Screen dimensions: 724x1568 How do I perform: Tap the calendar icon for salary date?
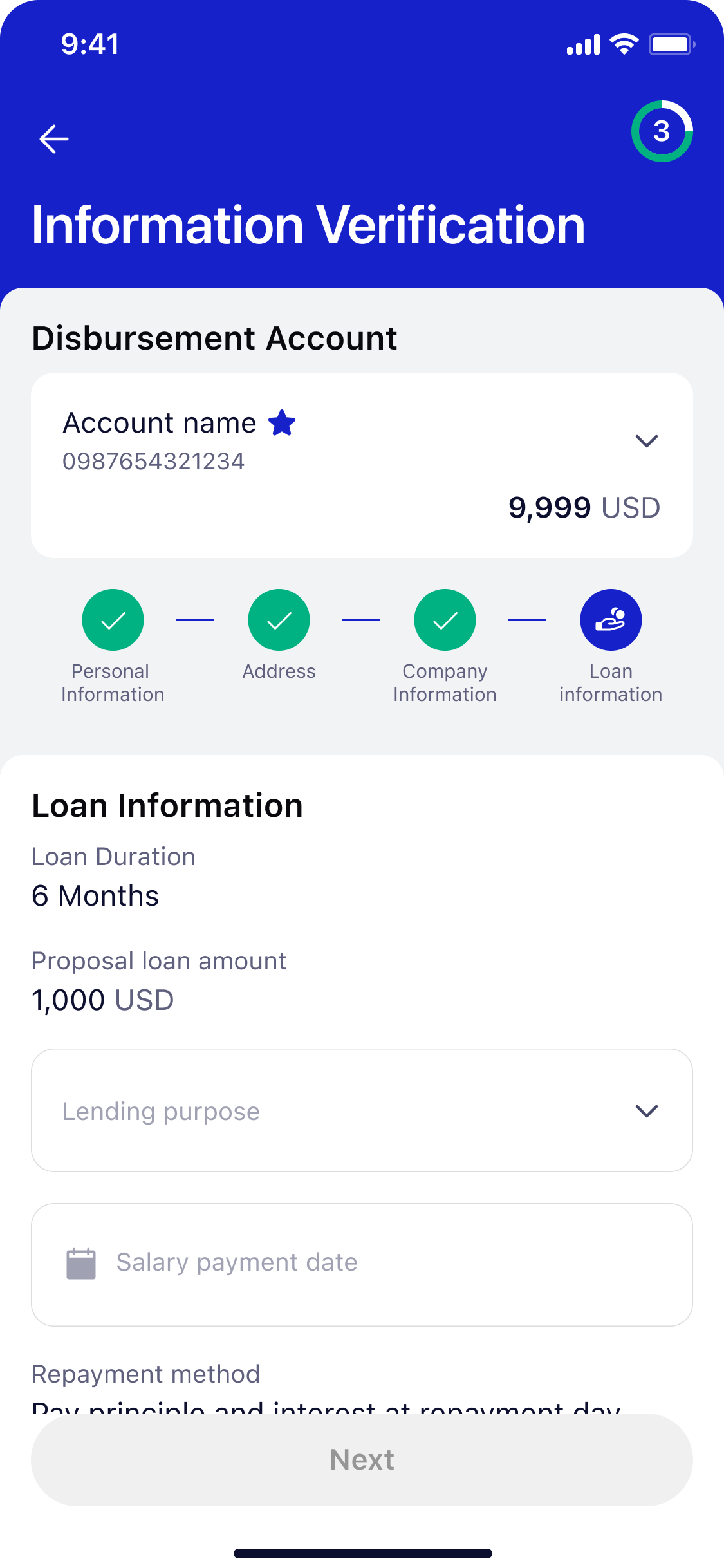[x=81, y=1264]
